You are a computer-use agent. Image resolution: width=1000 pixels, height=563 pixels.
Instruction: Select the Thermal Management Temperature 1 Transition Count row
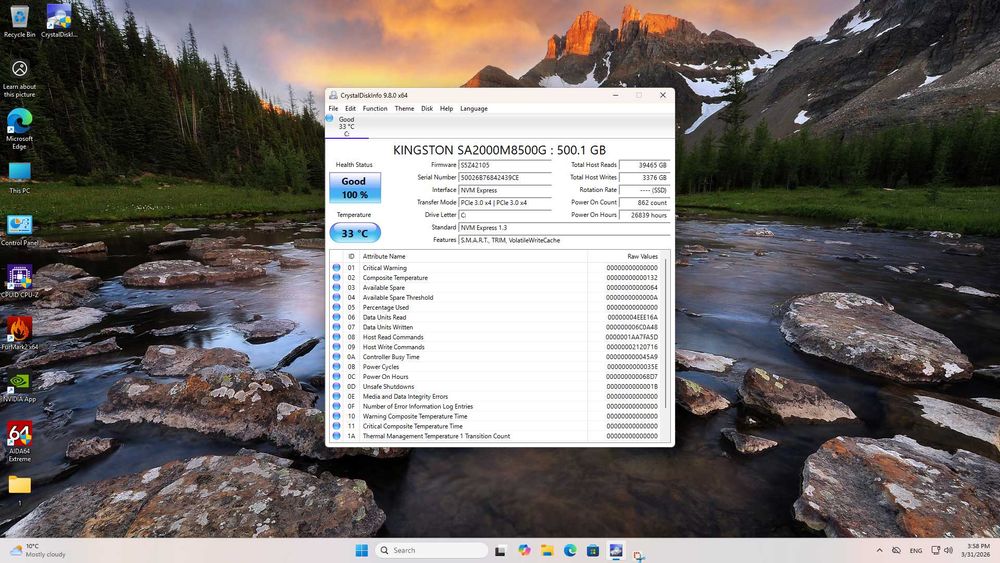tap(497, 436)
